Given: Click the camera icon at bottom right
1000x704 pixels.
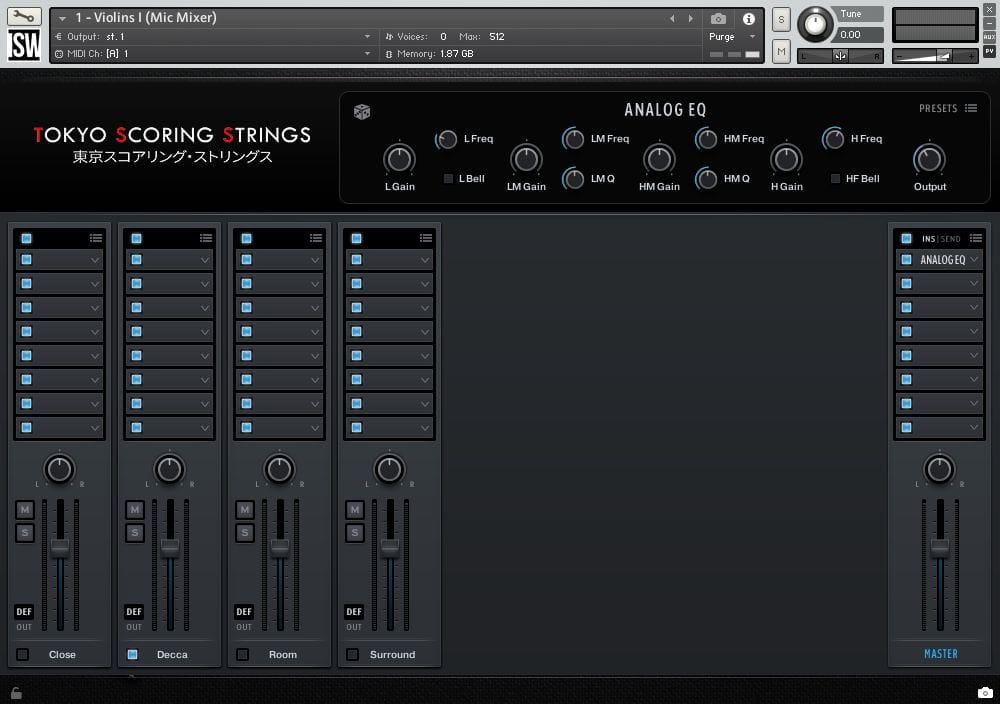Looking at the screenshot, I should pyautogui.click(x=985, y=693).
